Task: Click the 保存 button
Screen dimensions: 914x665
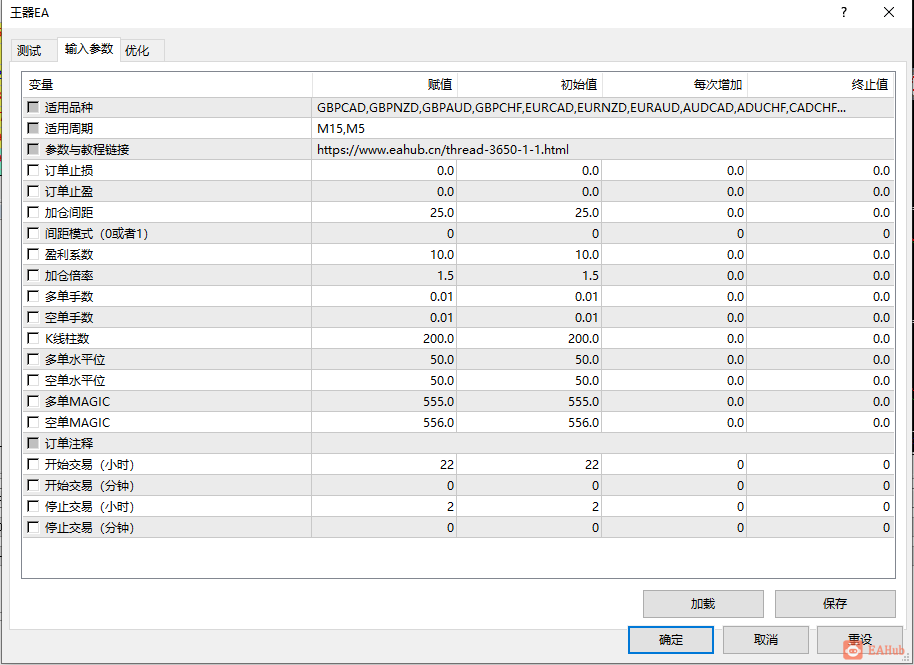Action: pyautogui.click(x=835, y=604)
